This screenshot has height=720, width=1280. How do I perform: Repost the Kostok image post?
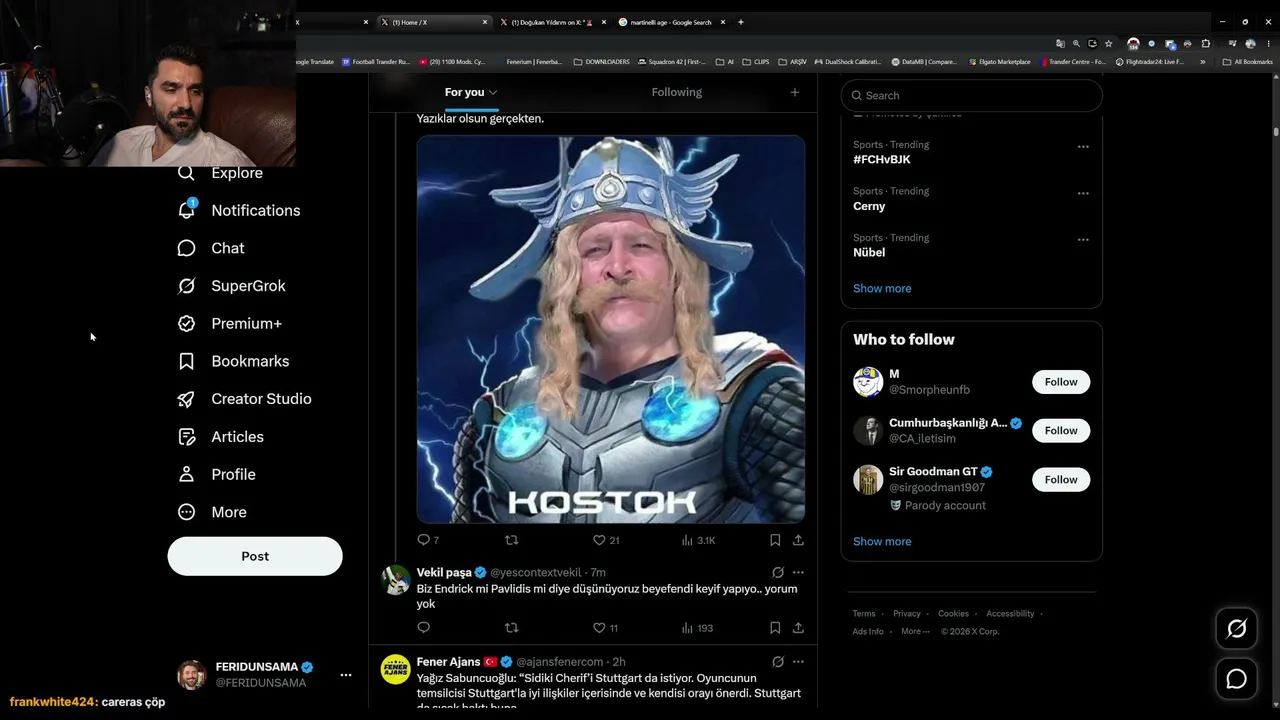pyautogui.click(x=512, y=540)
